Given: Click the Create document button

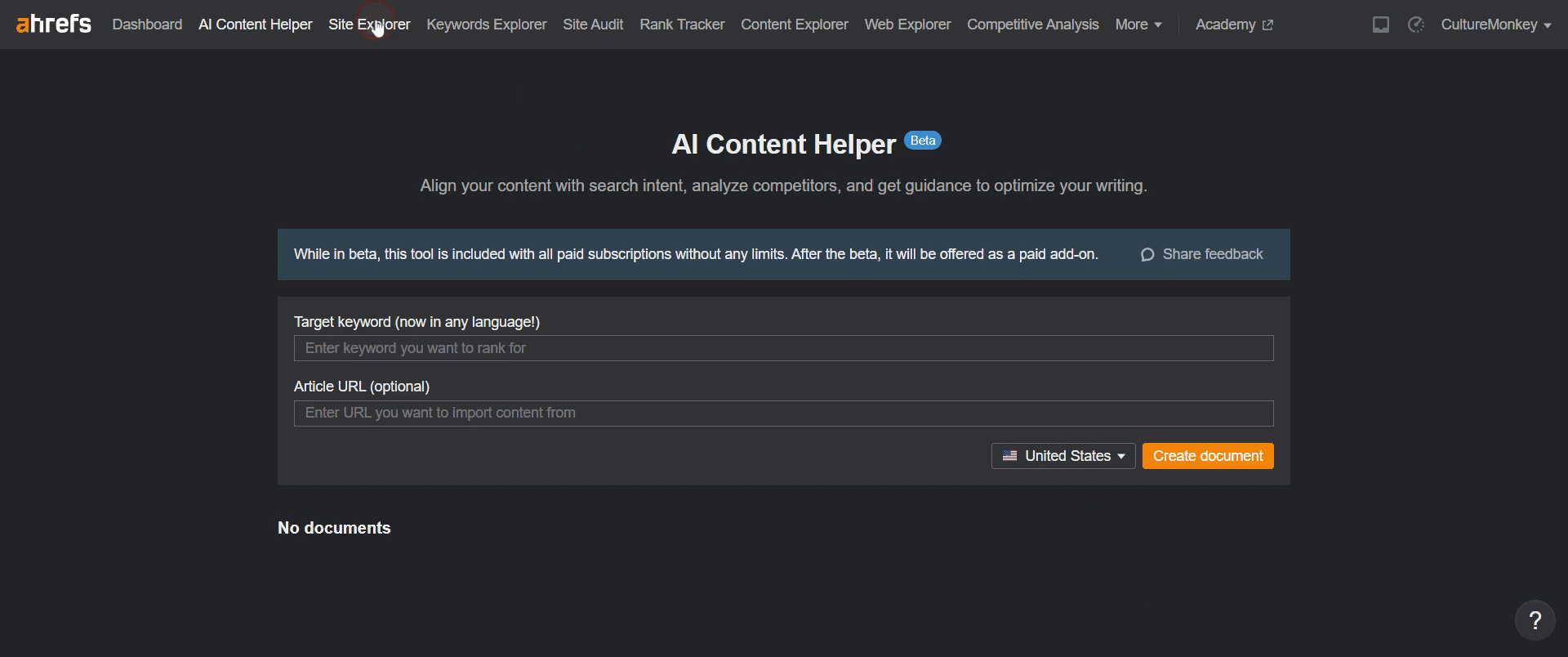Looking at the screenshot, I should [1208, 456].
